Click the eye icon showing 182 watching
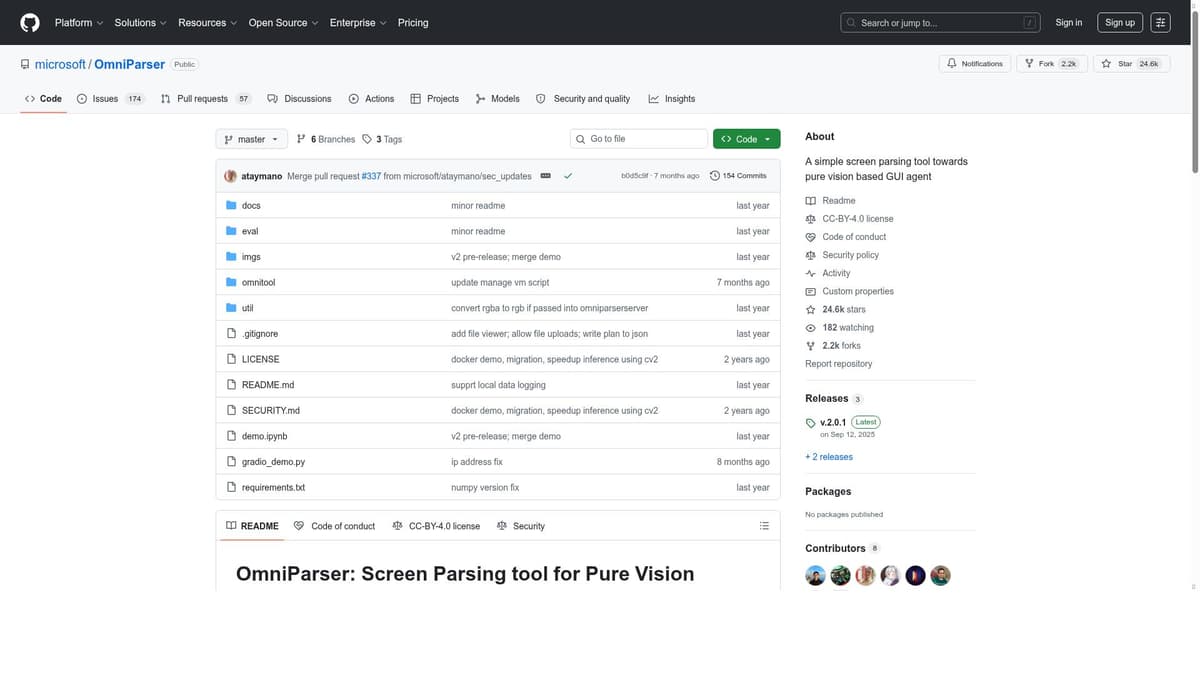The width and height of the screenshot is (1200, 675). click(810, 327)
